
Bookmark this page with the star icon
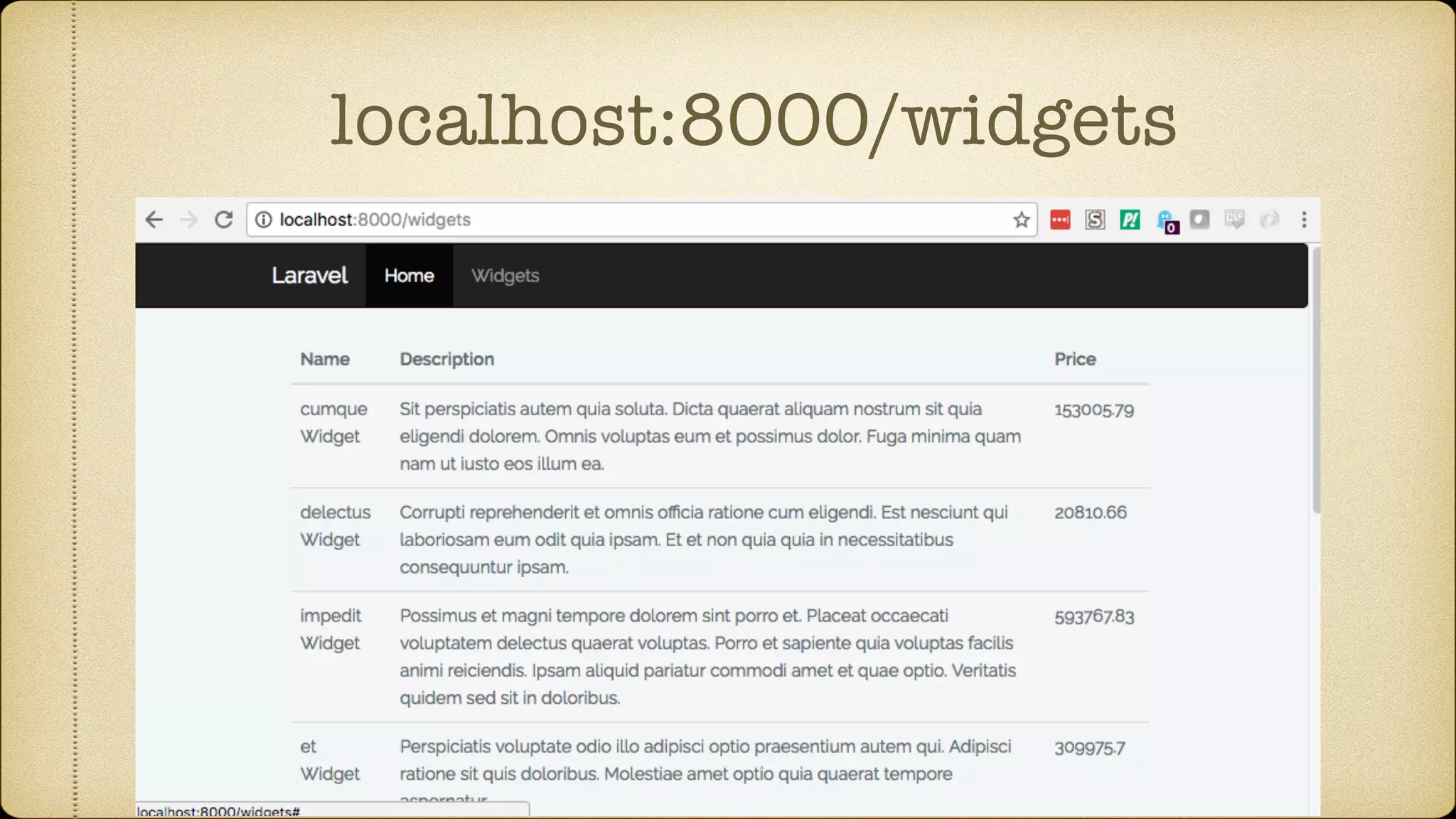click(x=1022, y=220)
